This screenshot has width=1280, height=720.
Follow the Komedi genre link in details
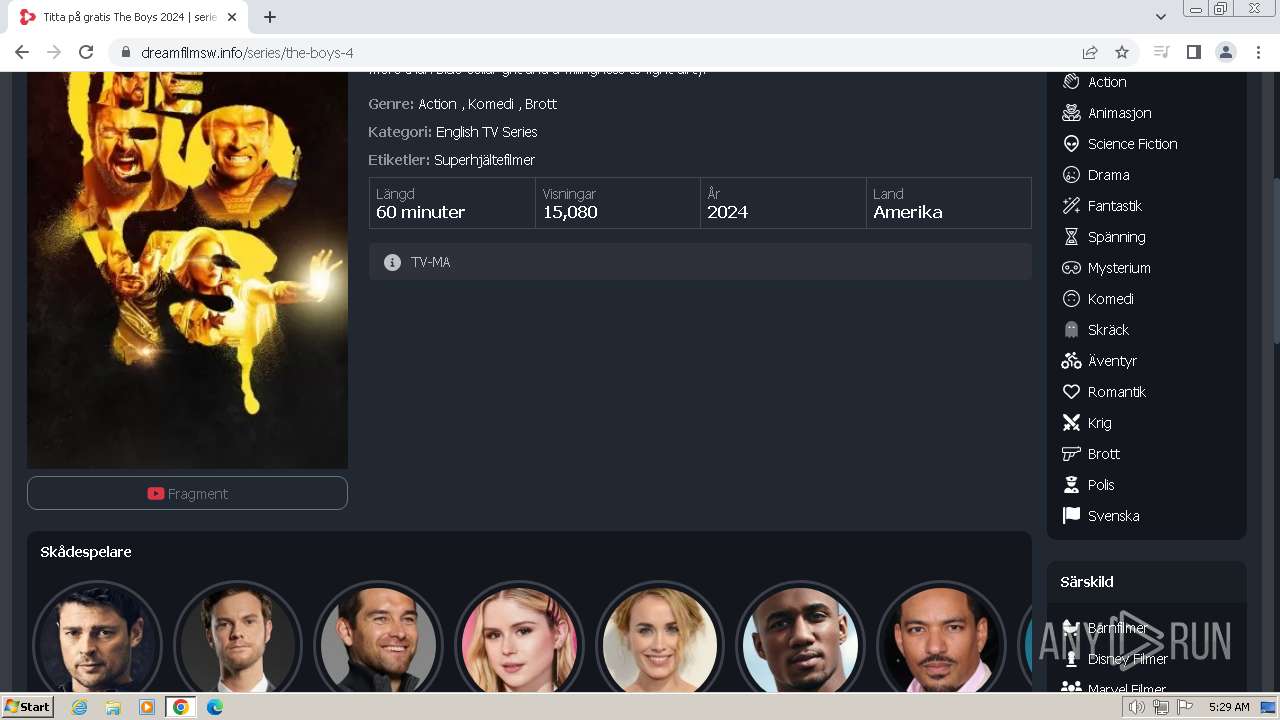coord(491,104)
